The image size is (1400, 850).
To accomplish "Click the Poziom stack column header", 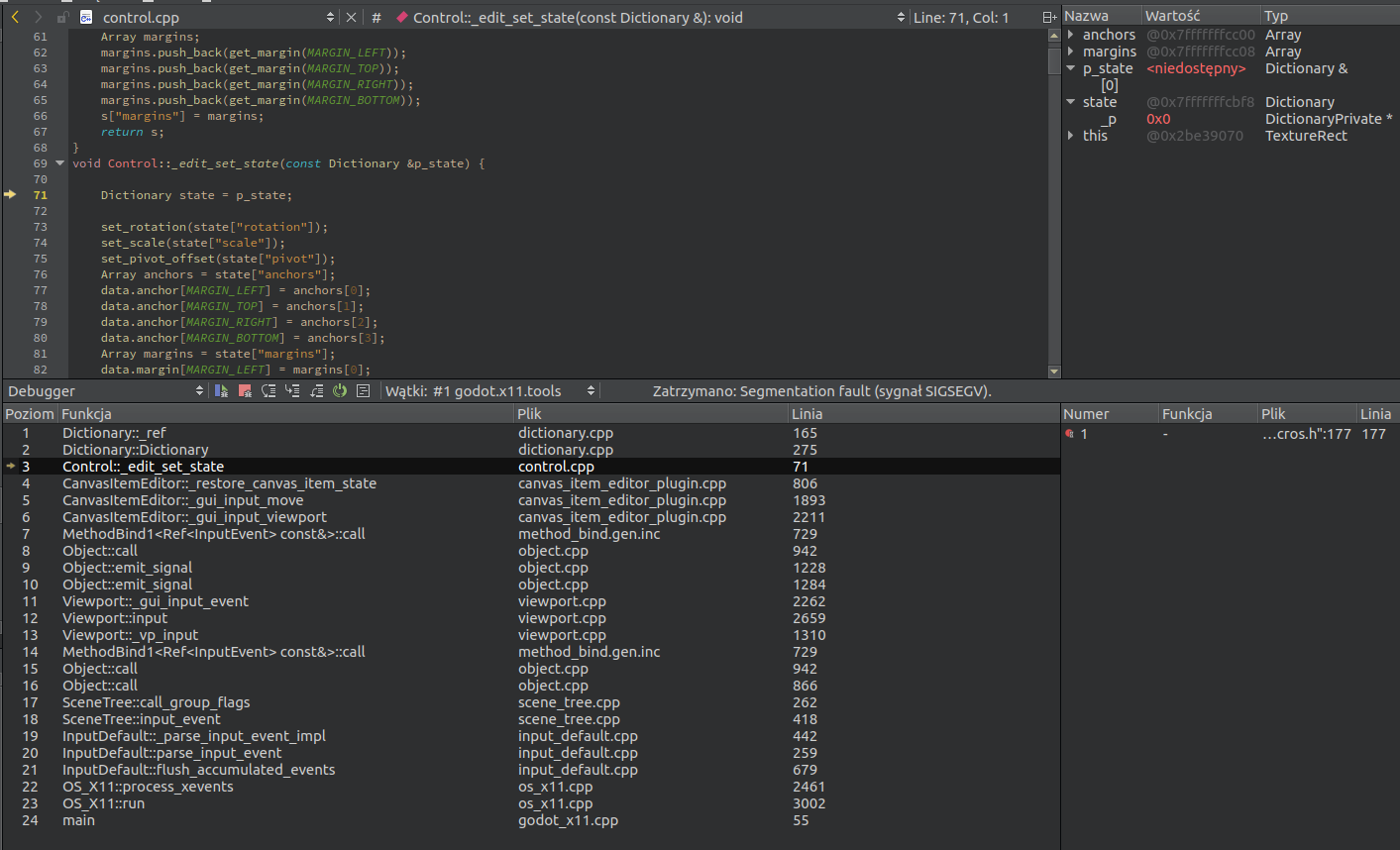I will coord(30,413).
